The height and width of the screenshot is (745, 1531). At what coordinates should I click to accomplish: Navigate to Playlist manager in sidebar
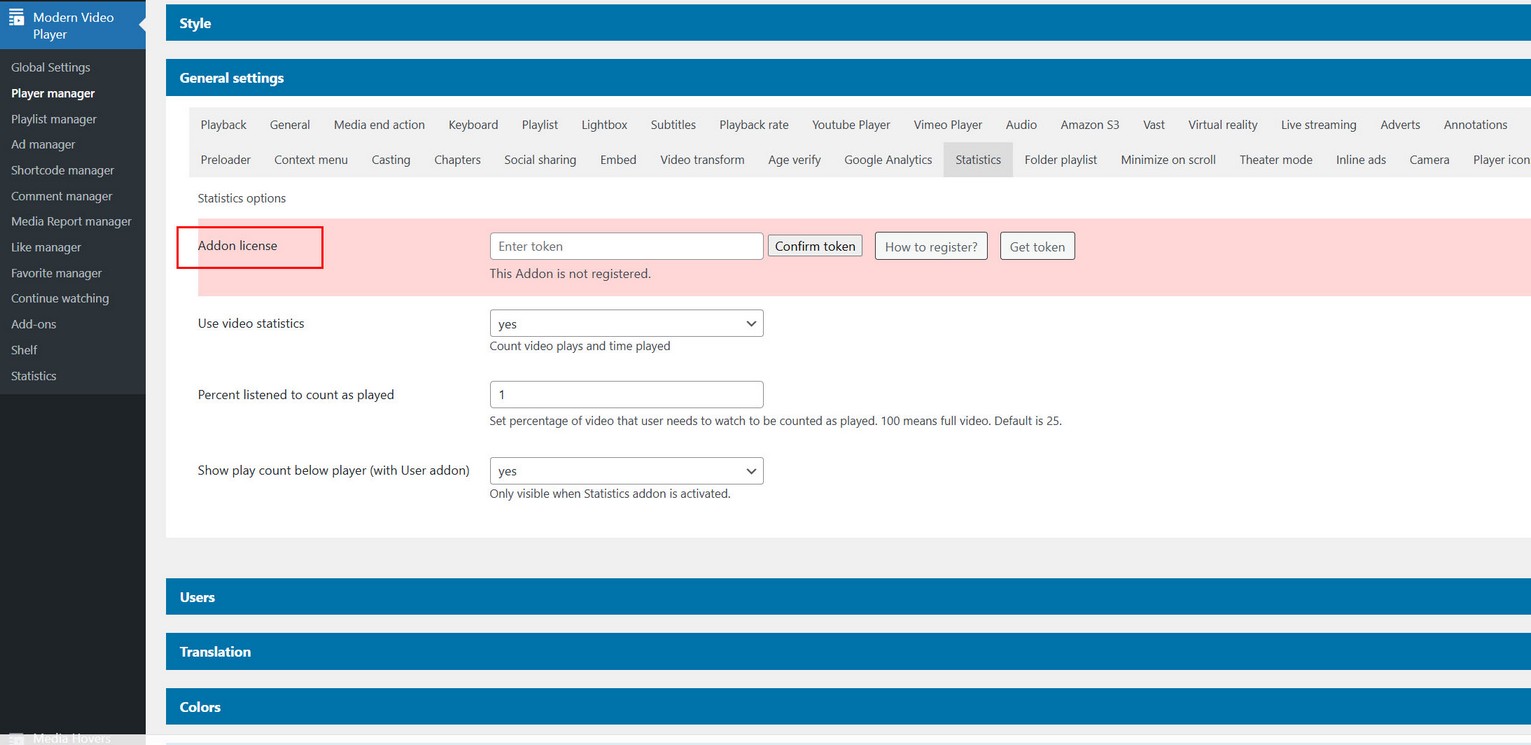(x=54, y=119)
